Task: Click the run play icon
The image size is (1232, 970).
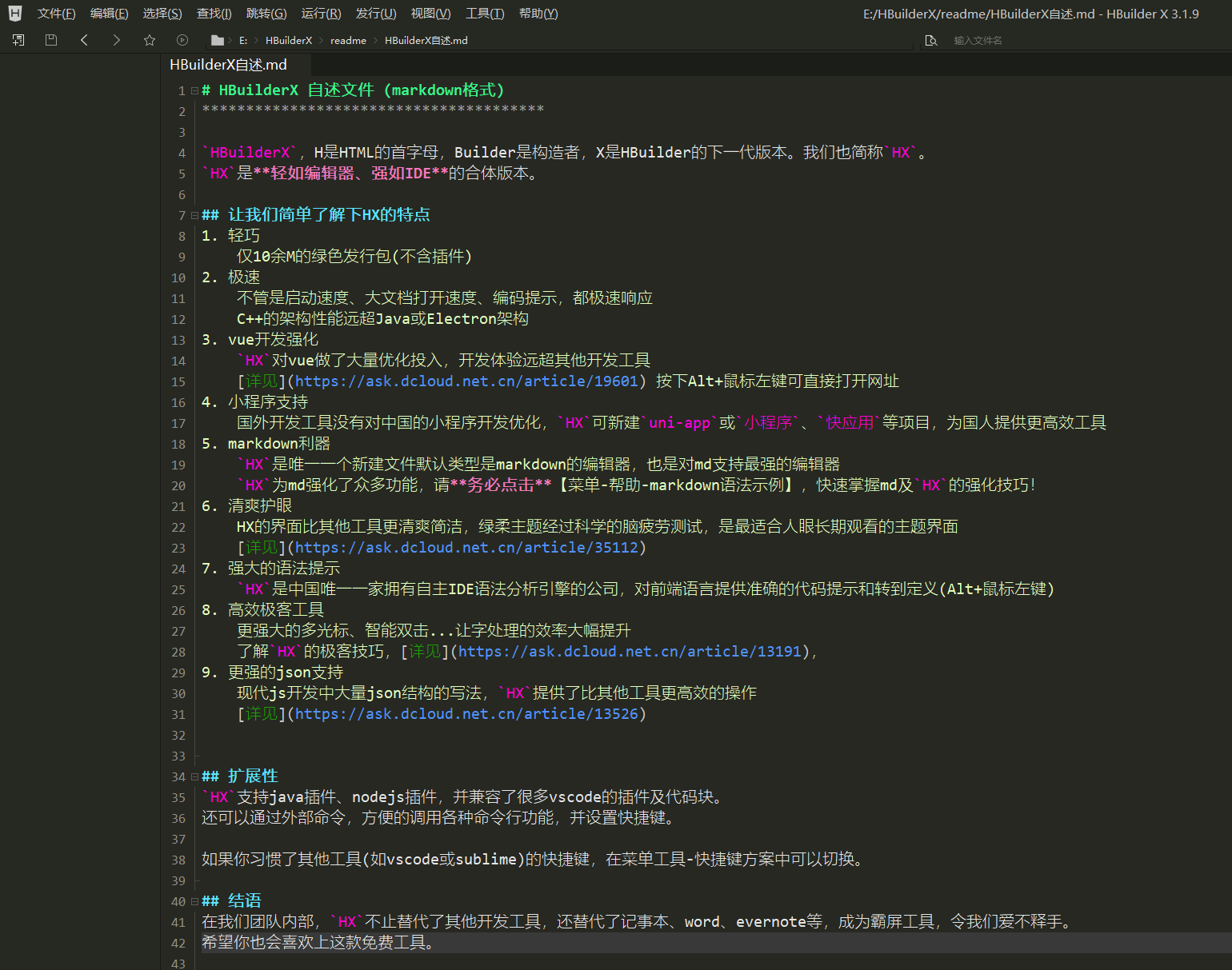Action: point(182,40)
